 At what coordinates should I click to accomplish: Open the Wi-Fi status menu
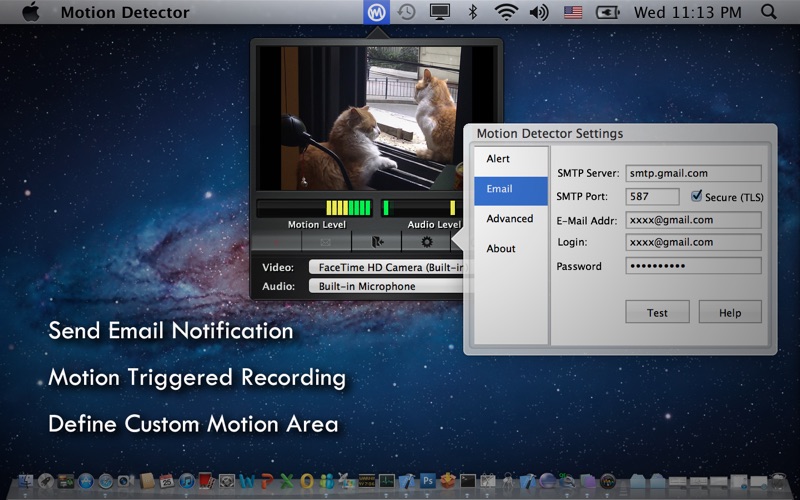click(505, 12)
